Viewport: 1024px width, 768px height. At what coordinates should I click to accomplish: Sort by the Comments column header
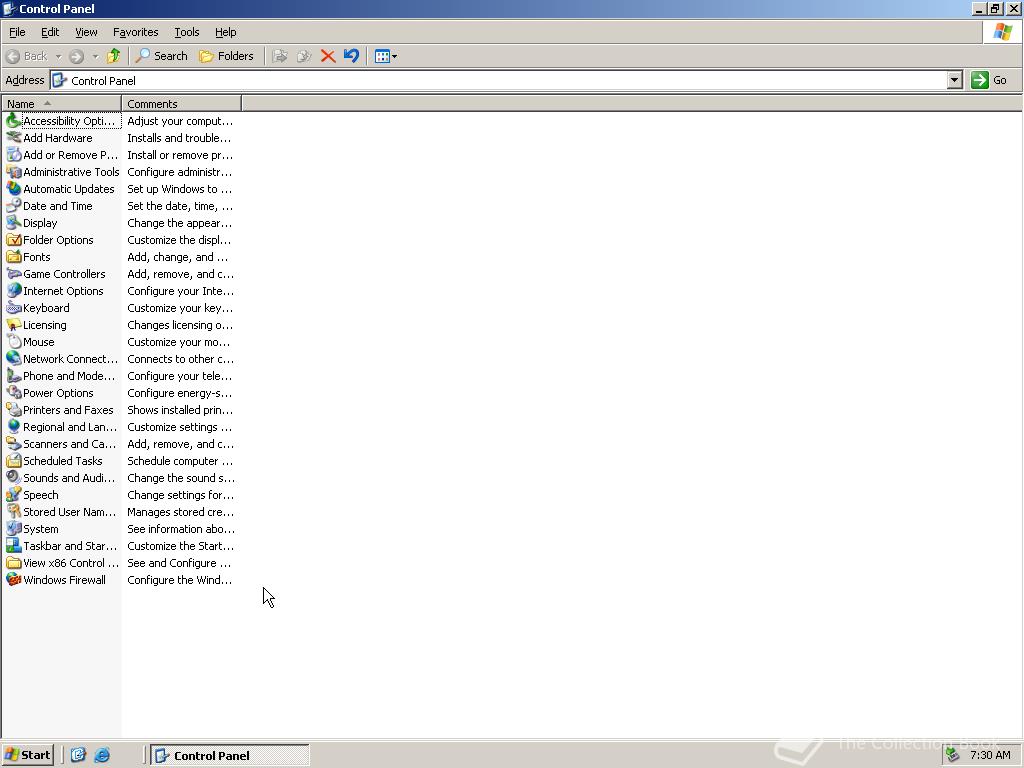tap(181, 103)
